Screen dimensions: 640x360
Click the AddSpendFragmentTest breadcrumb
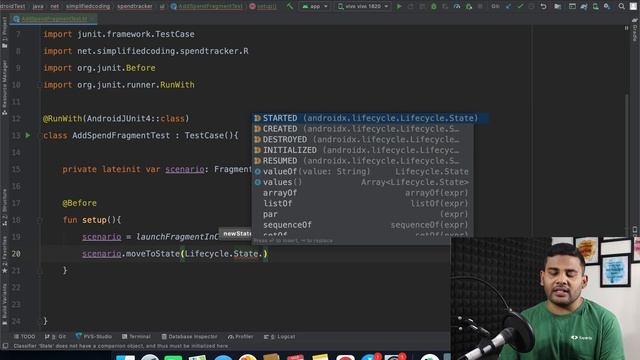[x=207, y=6]
